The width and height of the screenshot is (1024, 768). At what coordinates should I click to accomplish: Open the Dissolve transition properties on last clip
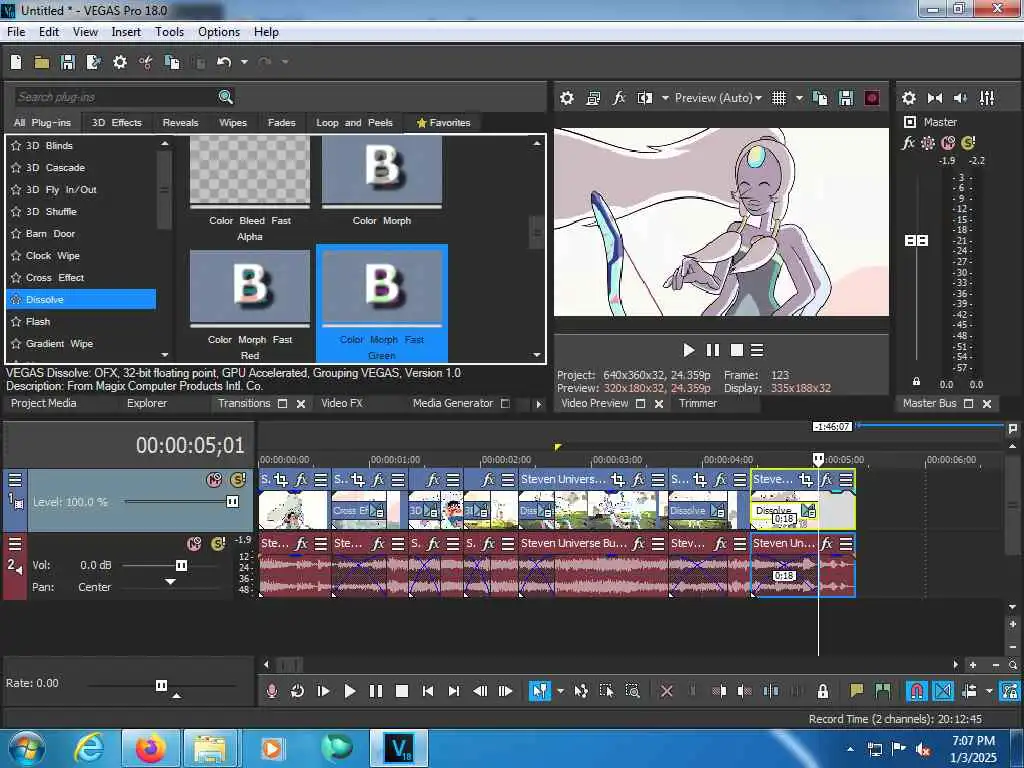tap(808, 510)
